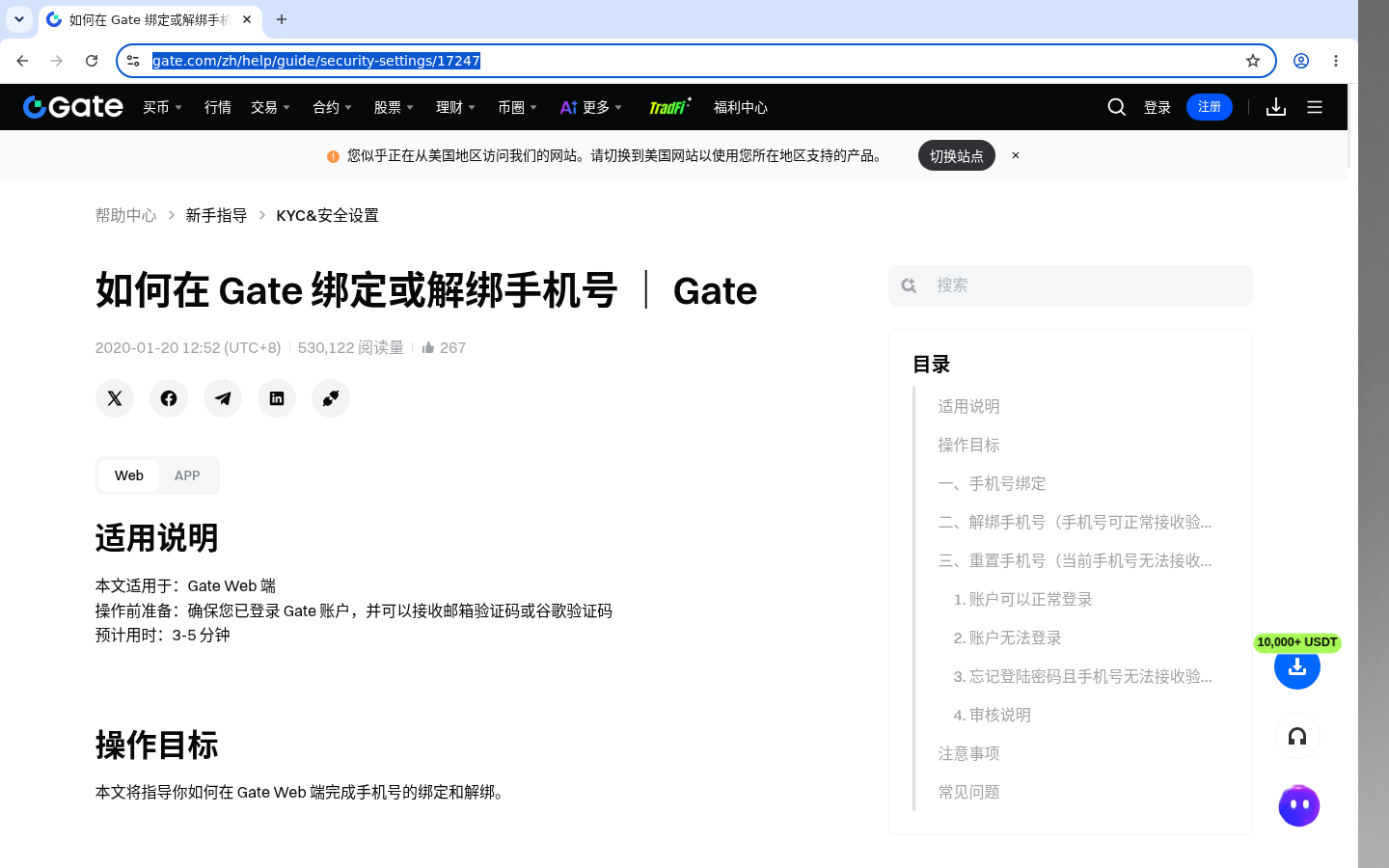Expand the 合约 dropdown menu

click(x=332, y=107)
